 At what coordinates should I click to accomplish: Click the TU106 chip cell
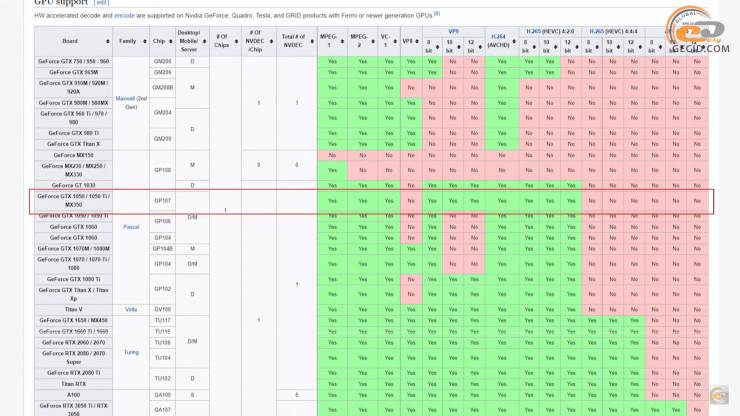pos(162,343)
